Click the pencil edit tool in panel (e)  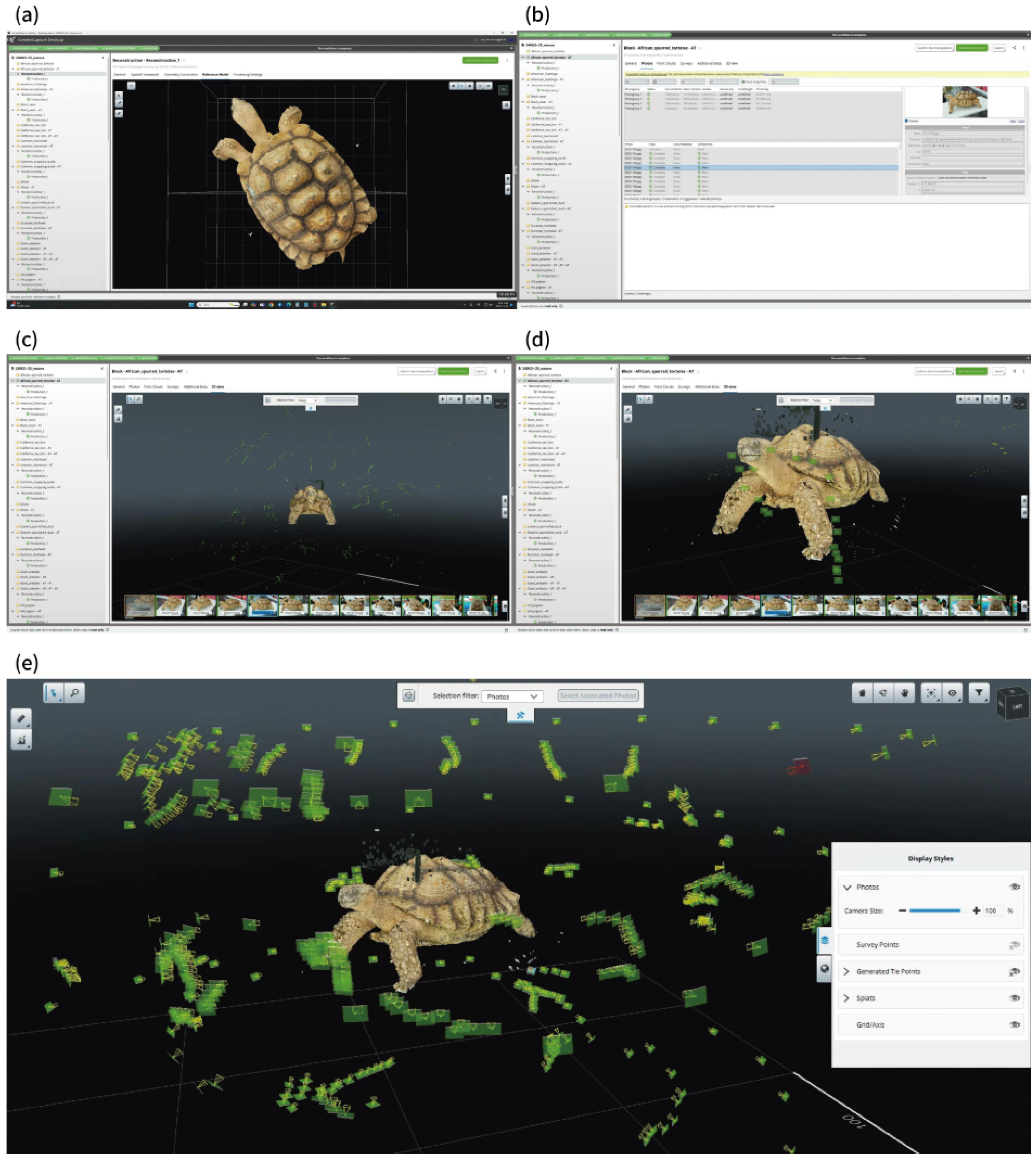point(21,719)
